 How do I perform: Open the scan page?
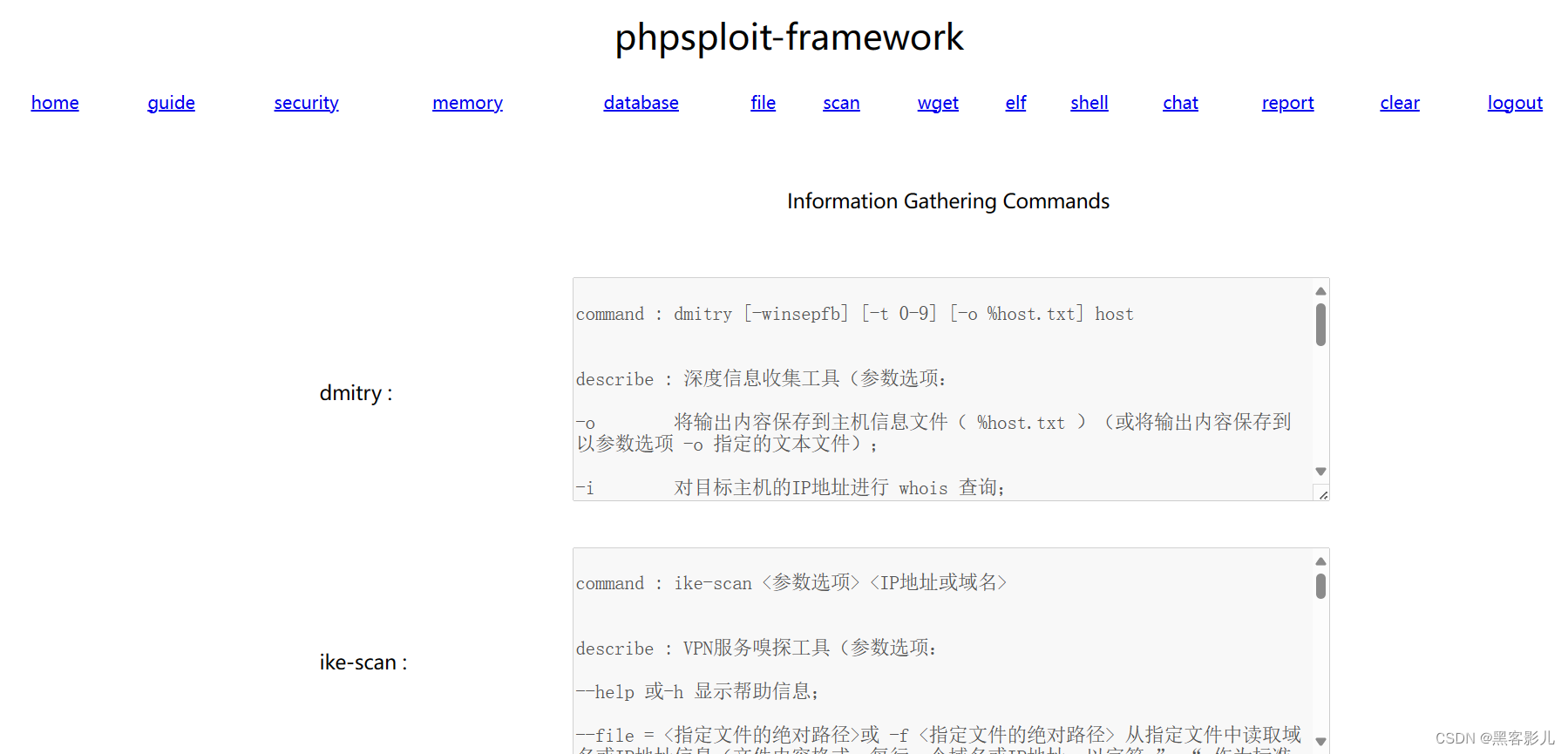[841, 103]
